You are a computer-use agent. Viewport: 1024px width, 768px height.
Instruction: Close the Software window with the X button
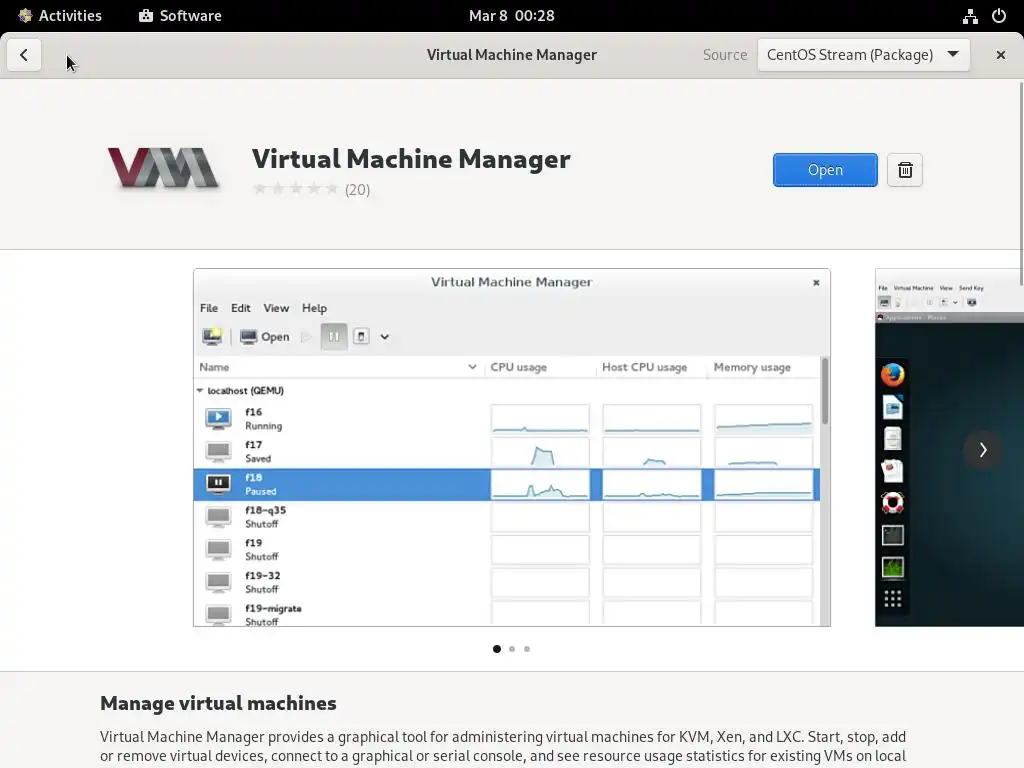coord(1000,55)
